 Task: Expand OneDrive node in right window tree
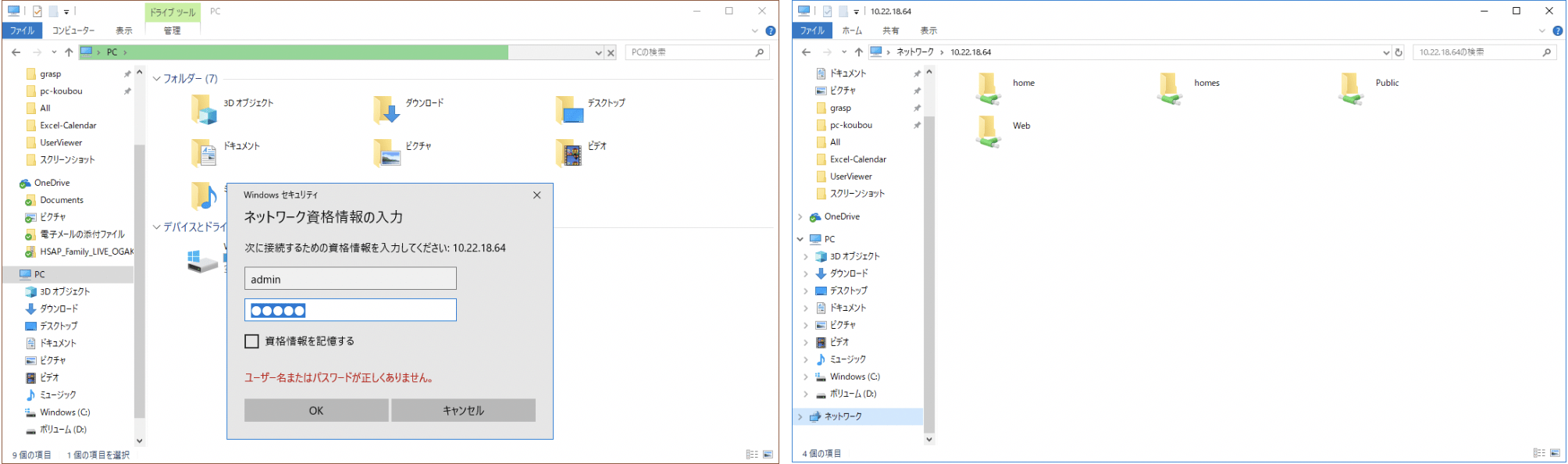pyautogui.click(x=800, y=217)
